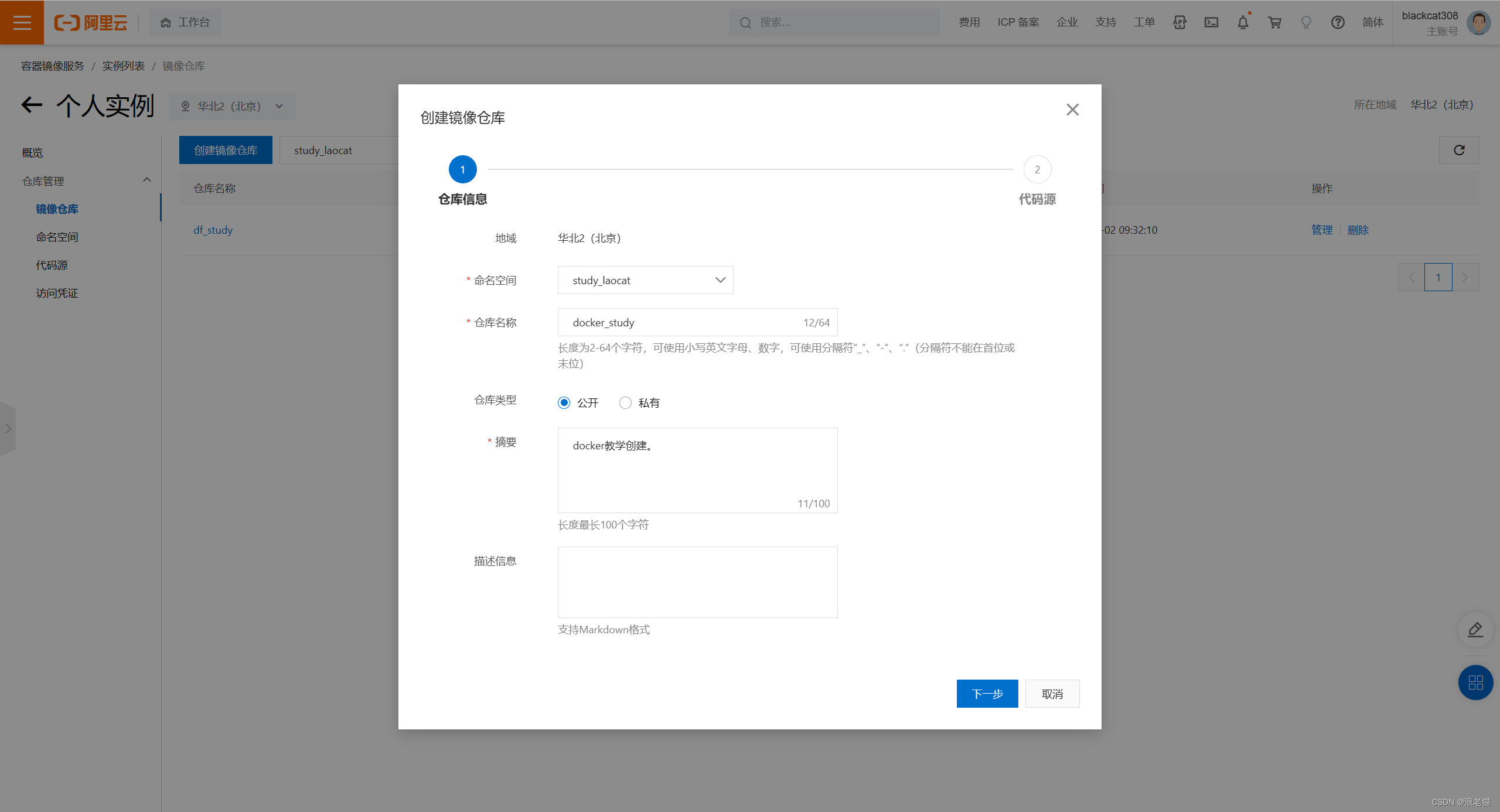This screenshot has width=1500, height=812.
Task: Open the hamburger navigation menu
Action: [22, 22]
